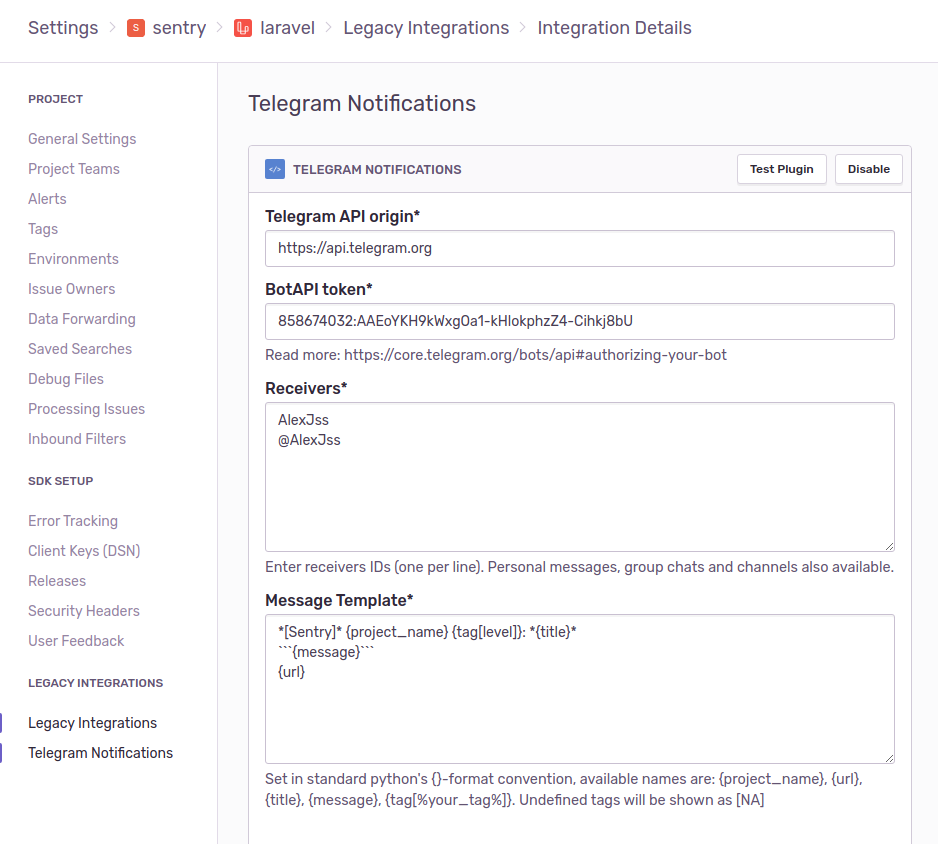Click the Telegram Notifications plugin code icon
Image resolution: width=938 pixels, height=844 pixels.
tap(275, 169)
